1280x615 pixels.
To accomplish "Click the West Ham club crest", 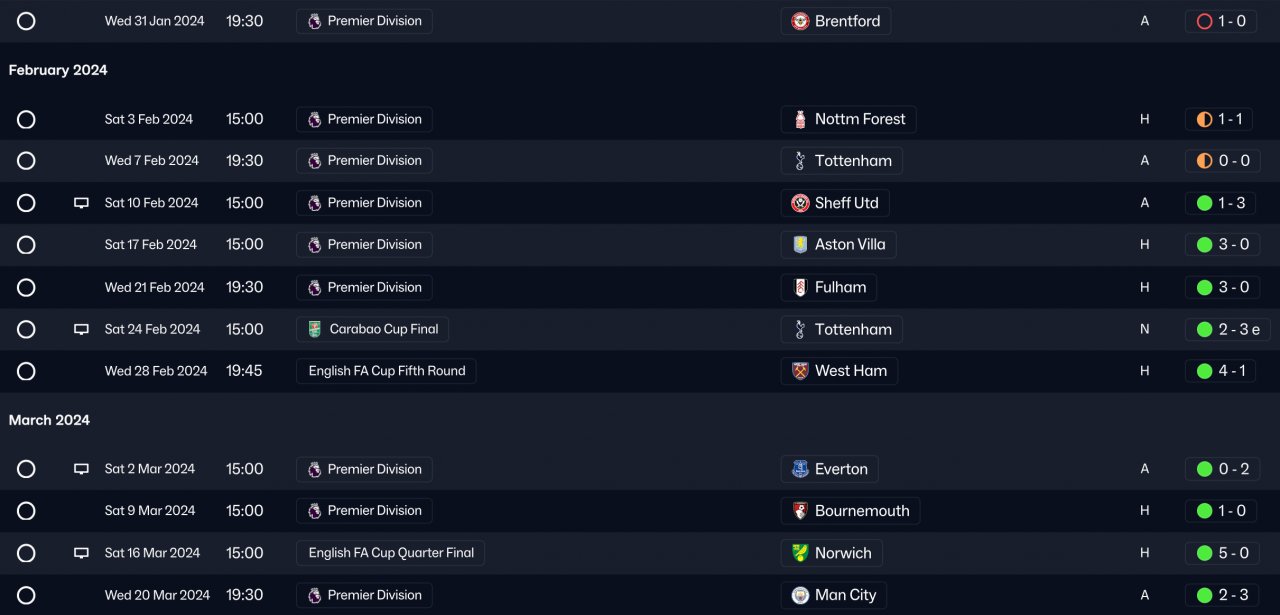I will pos(800,371).
